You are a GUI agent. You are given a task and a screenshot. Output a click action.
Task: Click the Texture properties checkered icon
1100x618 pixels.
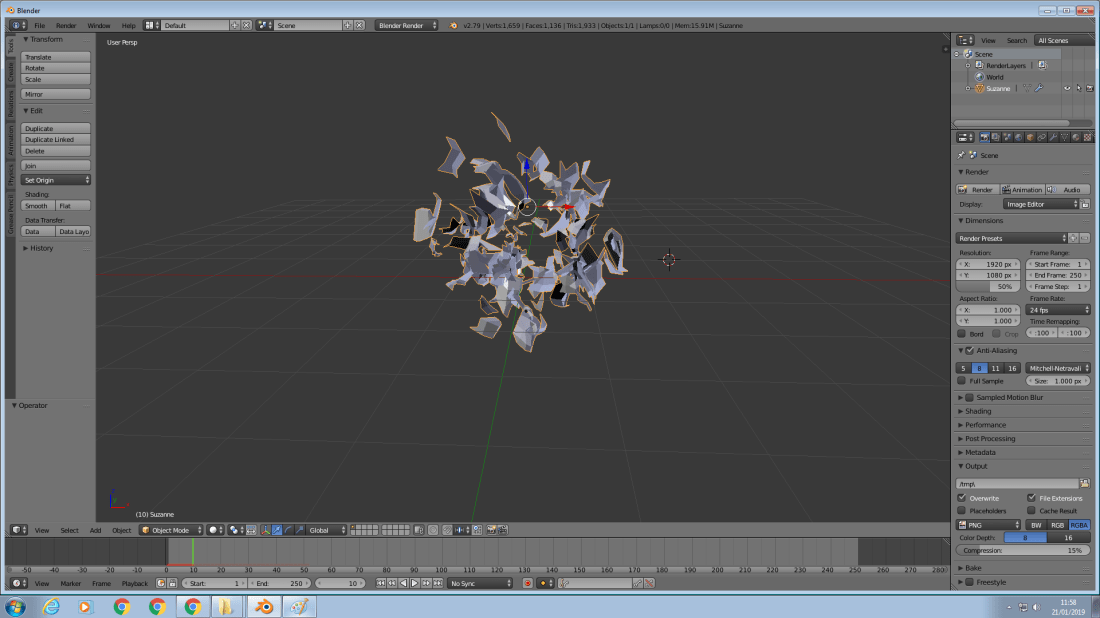1088,137
